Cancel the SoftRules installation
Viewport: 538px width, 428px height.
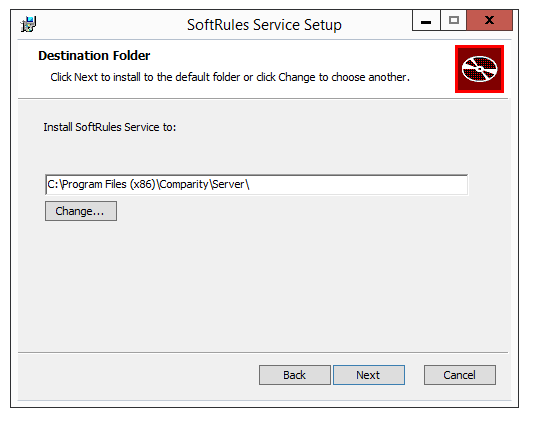click(460, 375)
